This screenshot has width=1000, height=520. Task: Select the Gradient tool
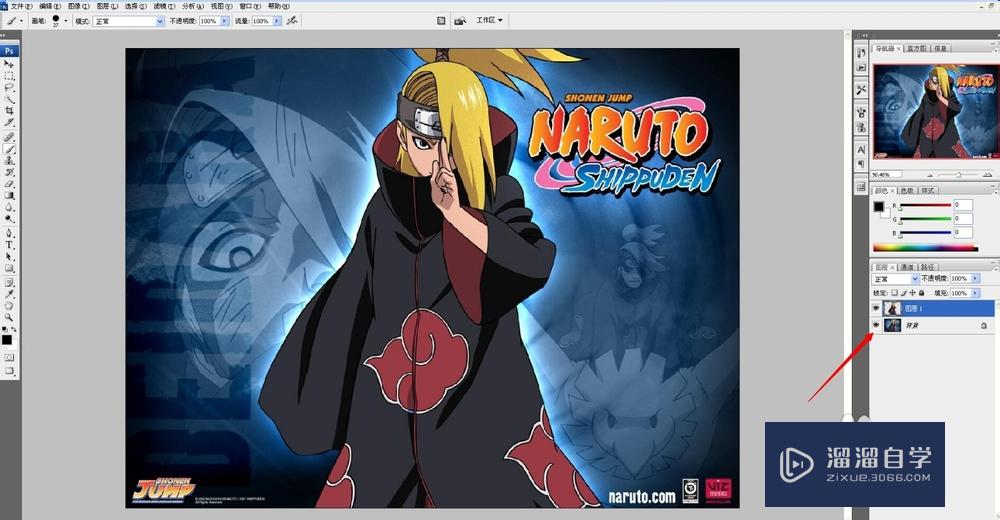point(8,195)
